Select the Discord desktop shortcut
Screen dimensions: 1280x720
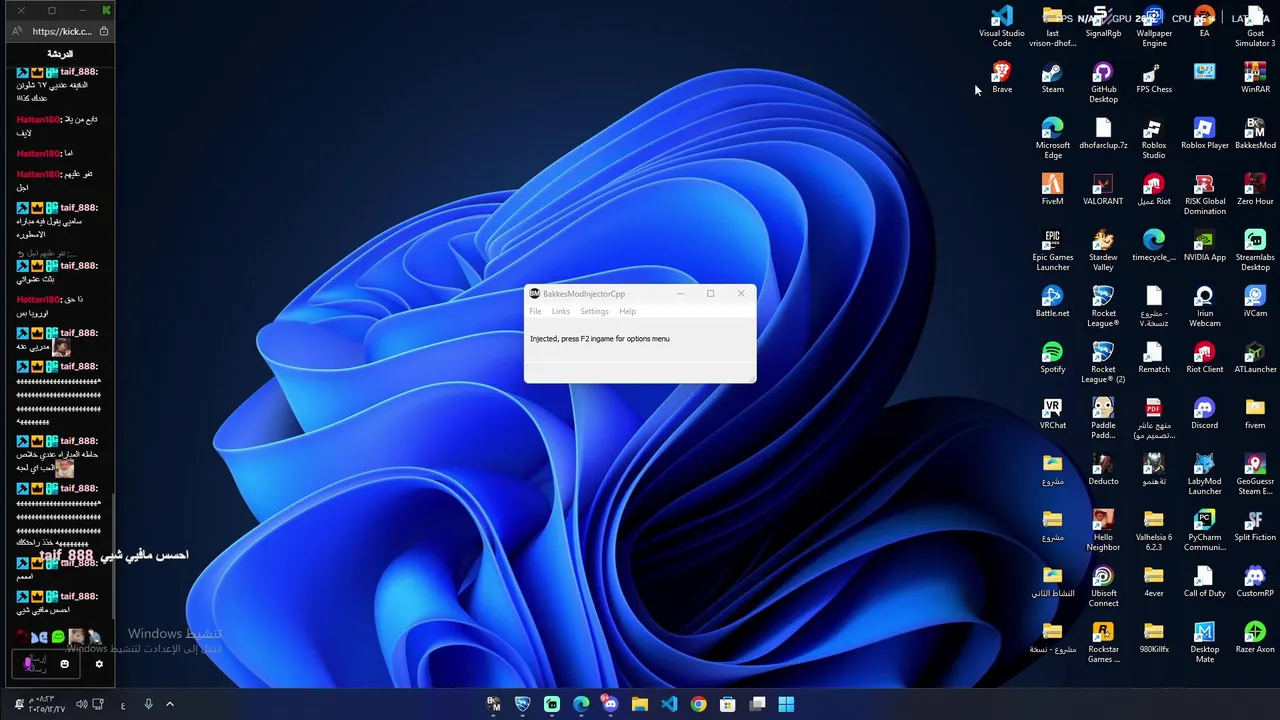click(1205, 413)
